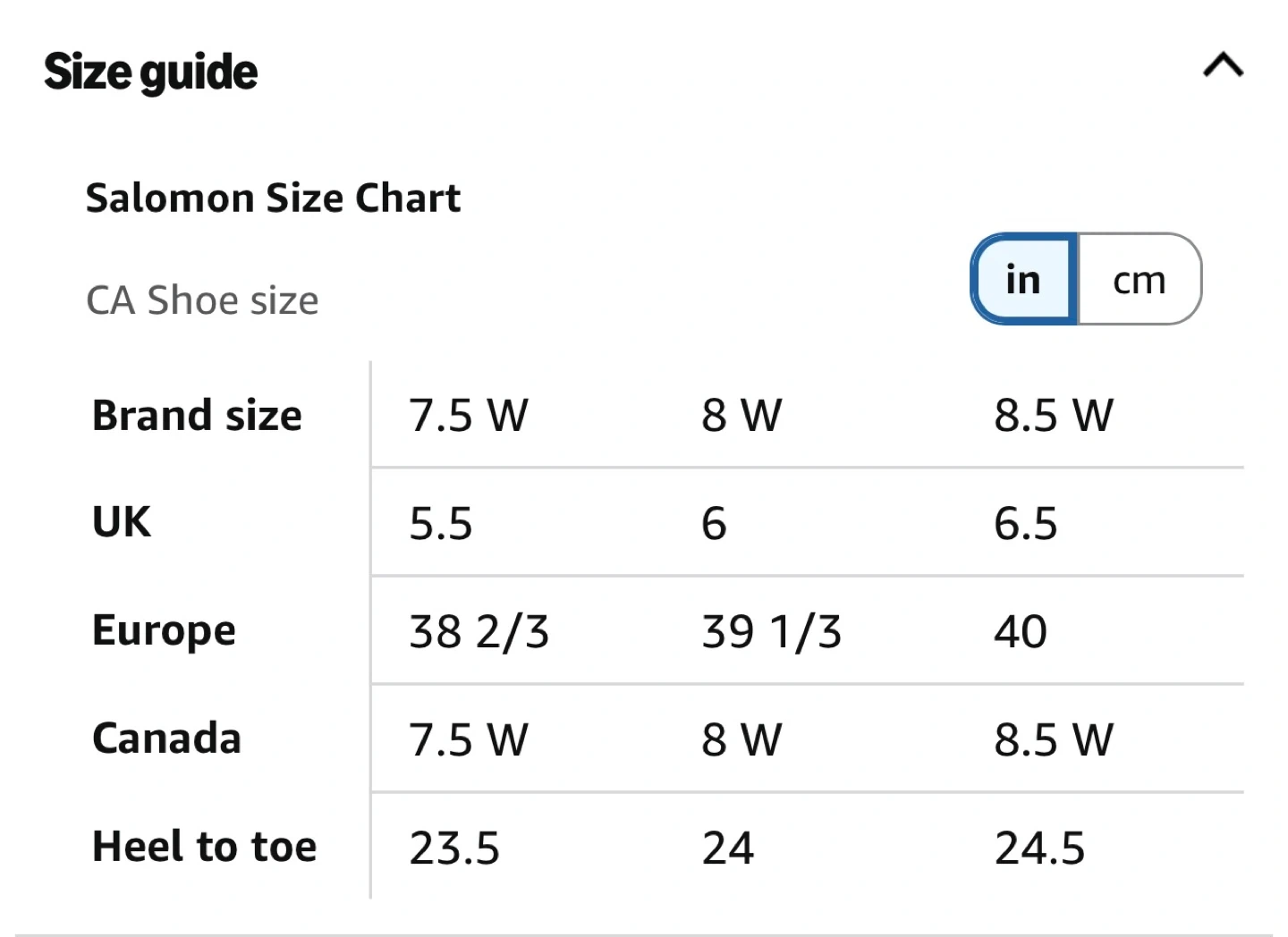Click the Size guide heading
The width and height of the screenshot is (1288, 937).
point(151,72)
